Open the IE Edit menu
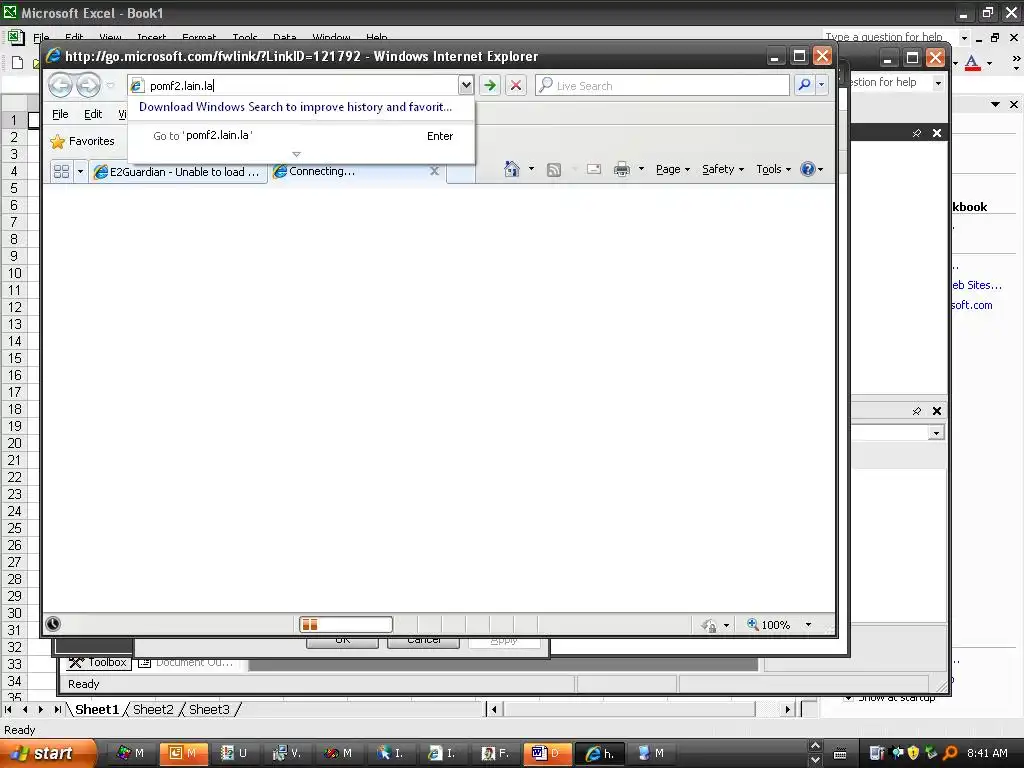Image resolution: width=1024 pixels, height=768 pixels. coord(93,114)
